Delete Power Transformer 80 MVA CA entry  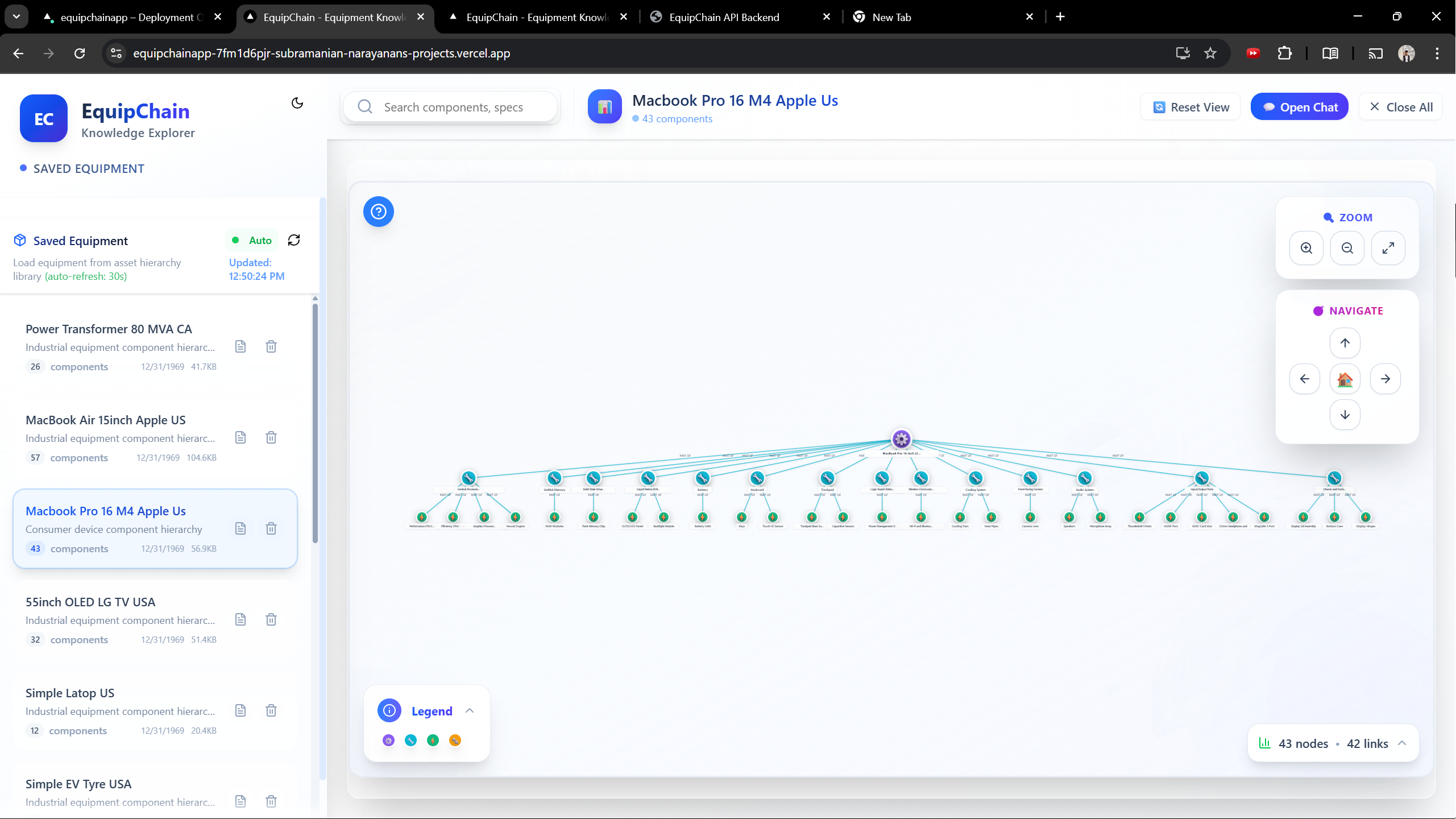coord(271,346)
